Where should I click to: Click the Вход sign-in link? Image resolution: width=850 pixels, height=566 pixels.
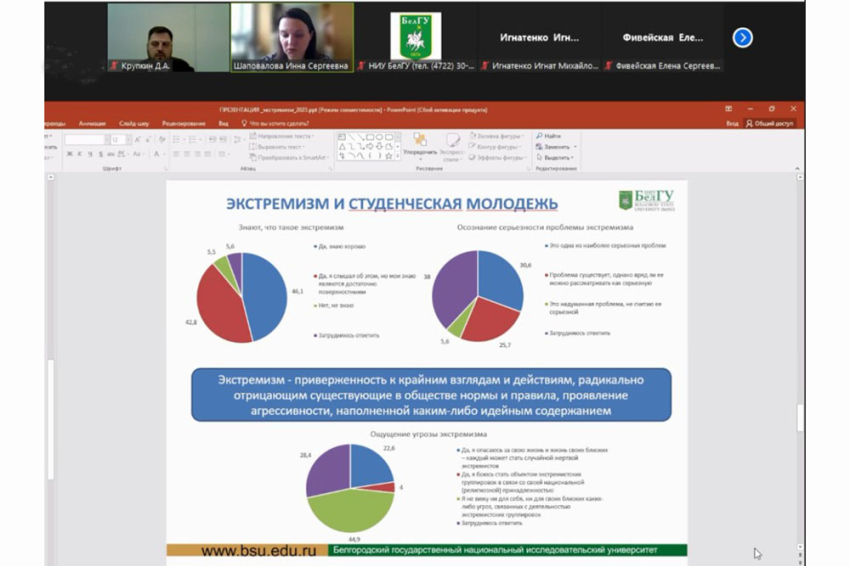click(x=732, y=123)
